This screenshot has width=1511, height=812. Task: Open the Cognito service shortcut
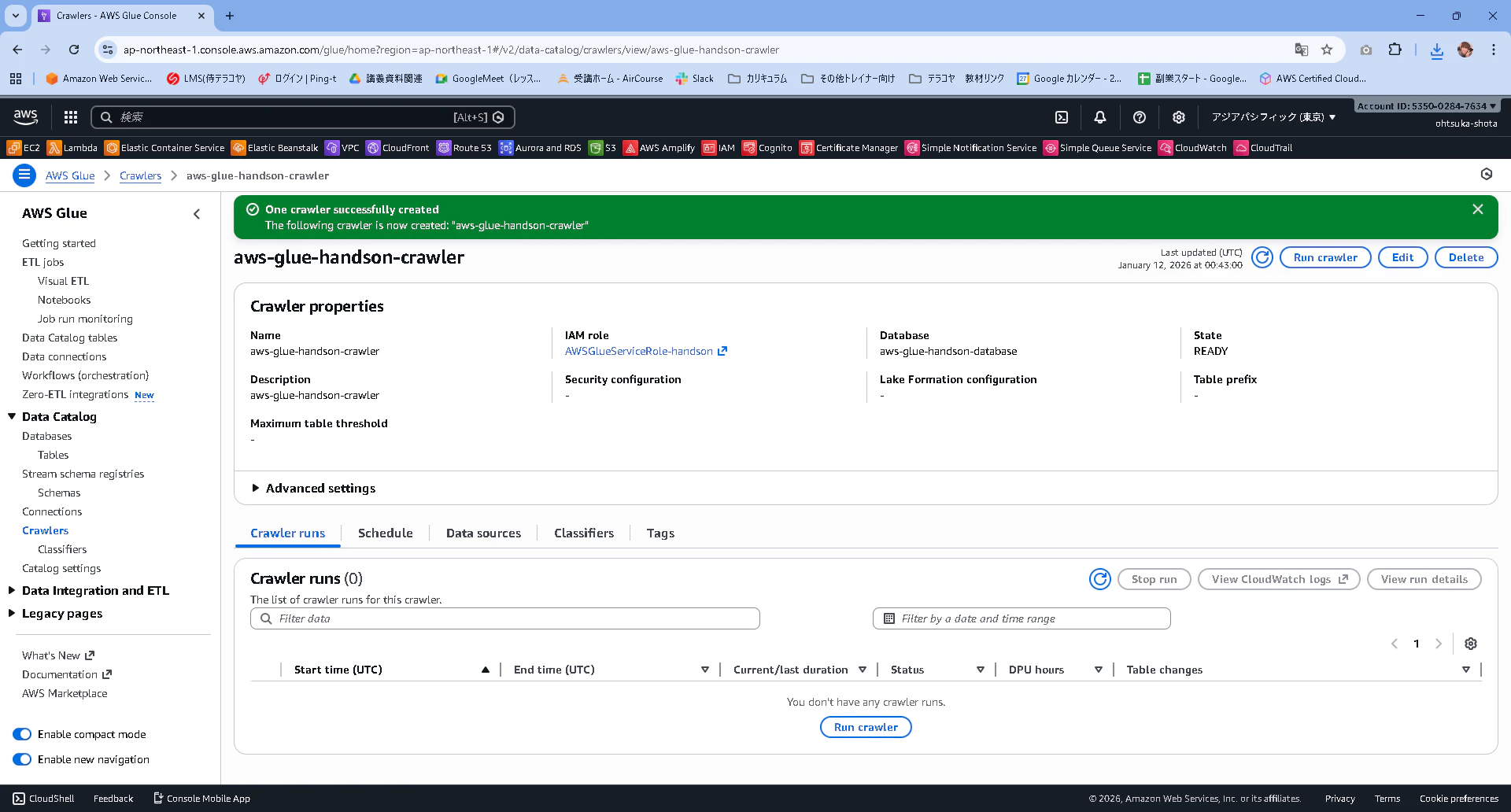pyautogui.click(x=767, y=148)
